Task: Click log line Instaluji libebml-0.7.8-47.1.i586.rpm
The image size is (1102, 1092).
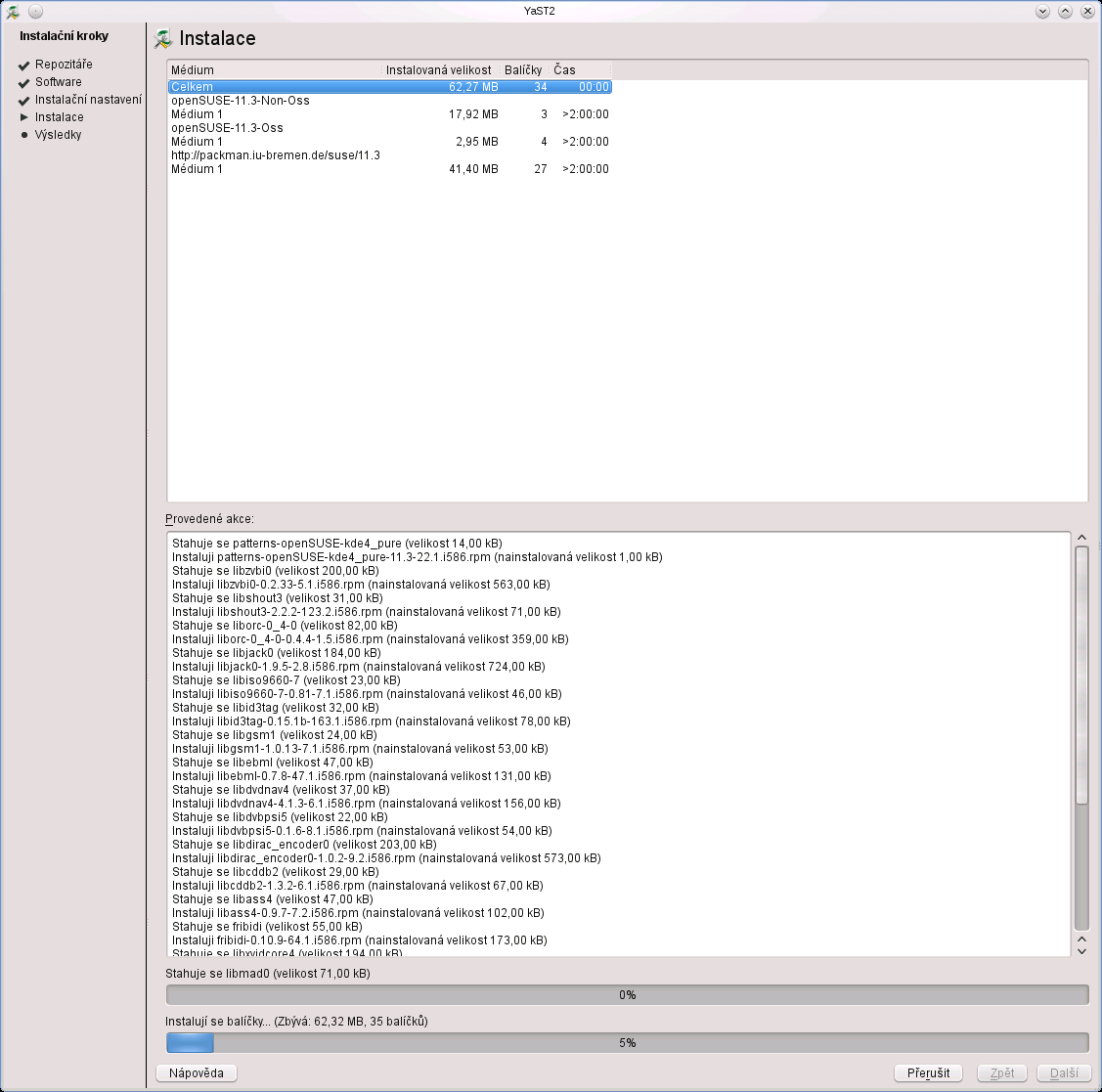Action: [361, 776]
